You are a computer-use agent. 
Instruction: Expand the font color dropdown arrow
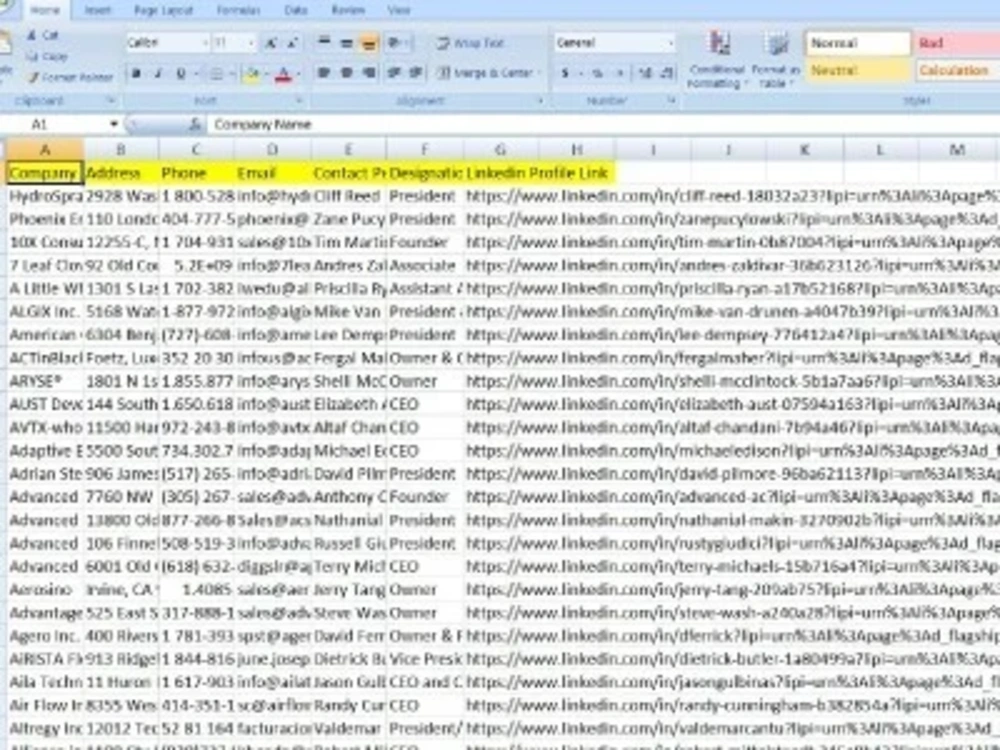(x=298, y=74)
